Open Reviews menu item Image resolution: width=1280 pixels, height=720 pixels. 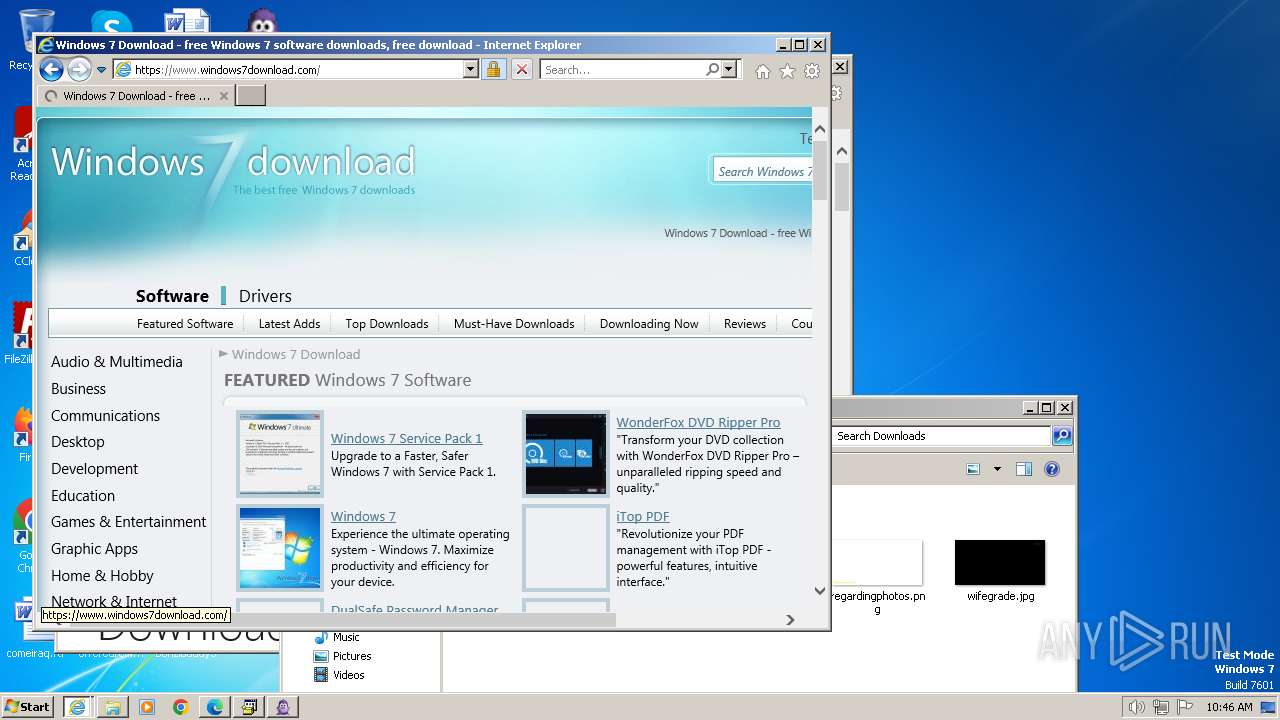pyautogui.click(x=745, y=324)
